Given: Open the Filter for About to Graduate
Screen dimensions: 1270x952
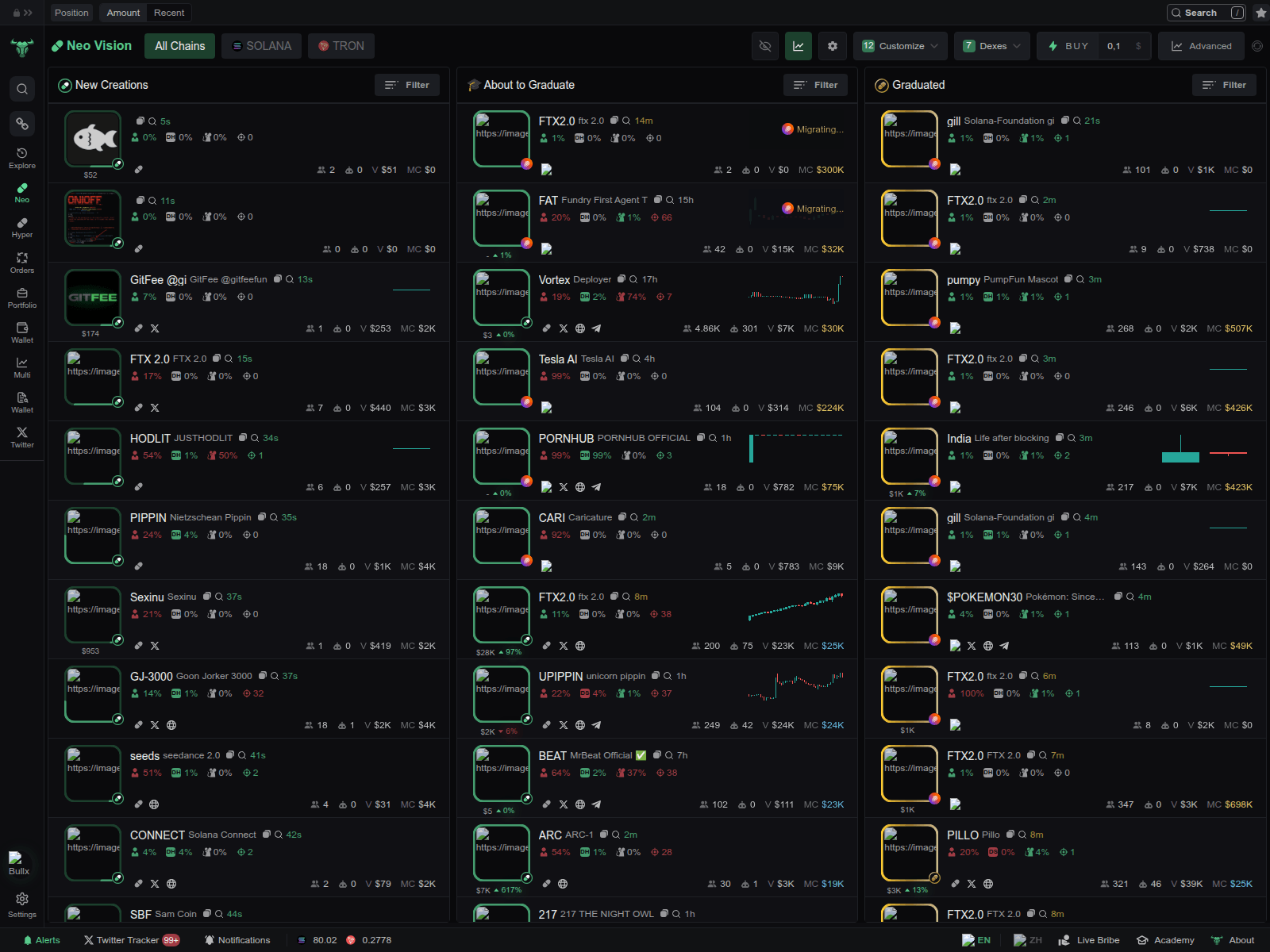Looking at the screenshot, I should pos(815,85).
